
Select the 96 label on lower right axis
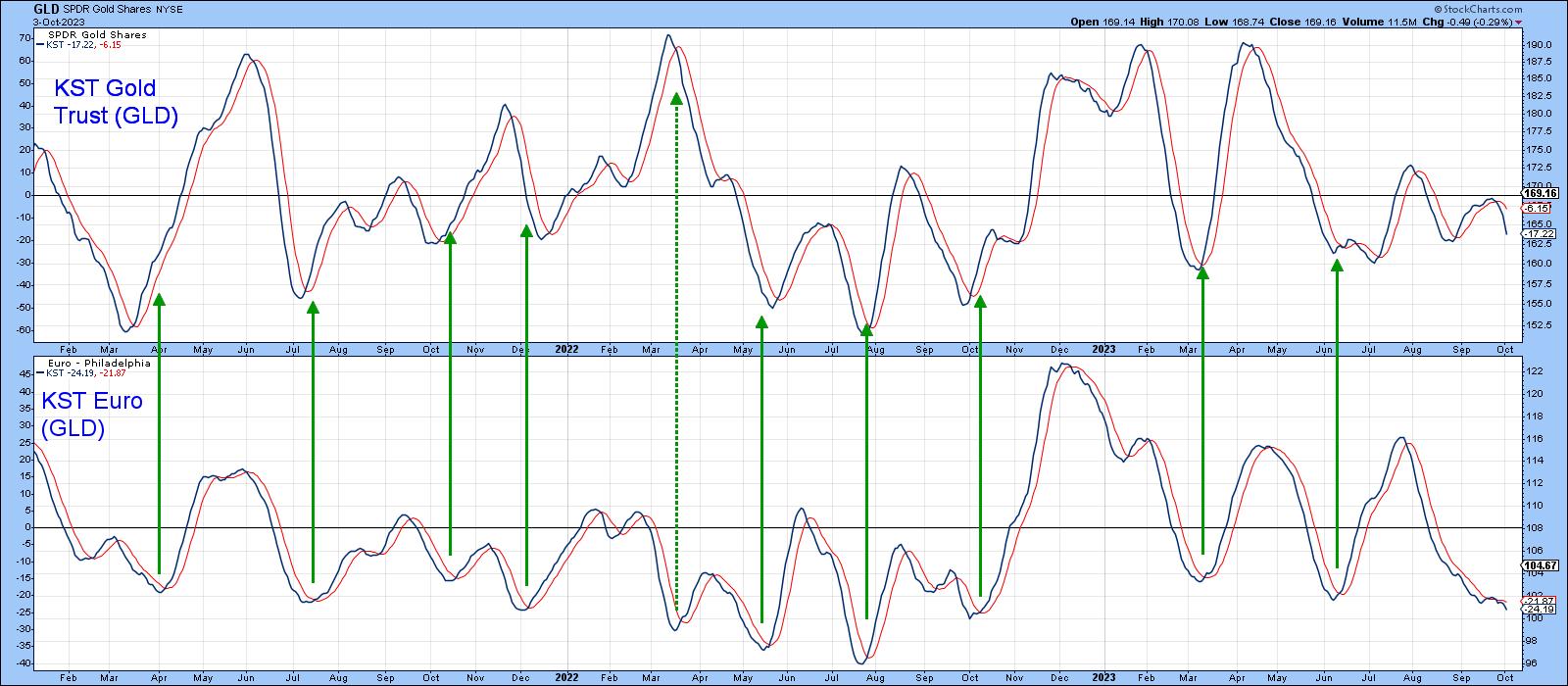[x=1529, y=662]
